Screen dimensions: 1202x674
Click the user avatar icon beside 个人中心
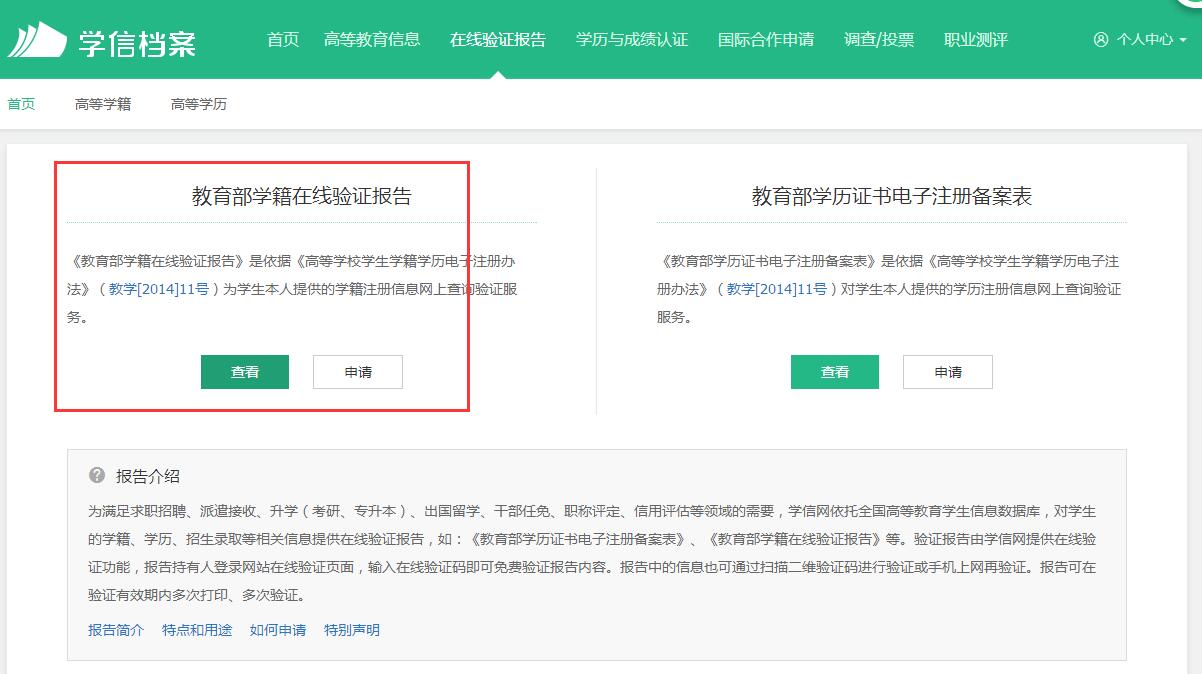[x=1101, y=40]
